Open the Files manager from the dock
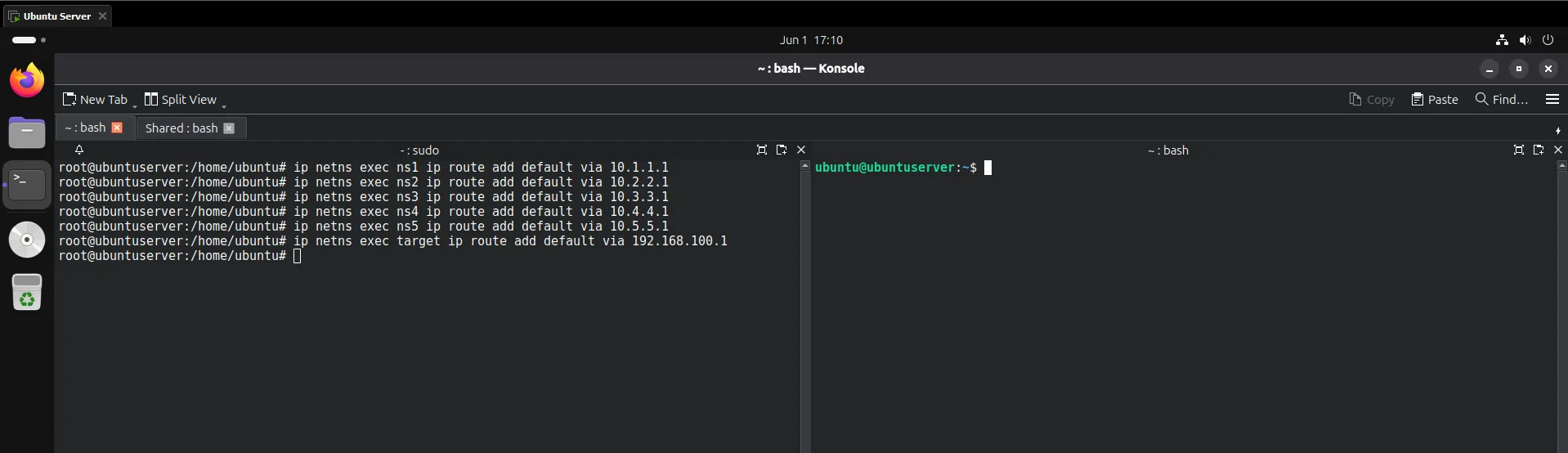 click(27, 132)
